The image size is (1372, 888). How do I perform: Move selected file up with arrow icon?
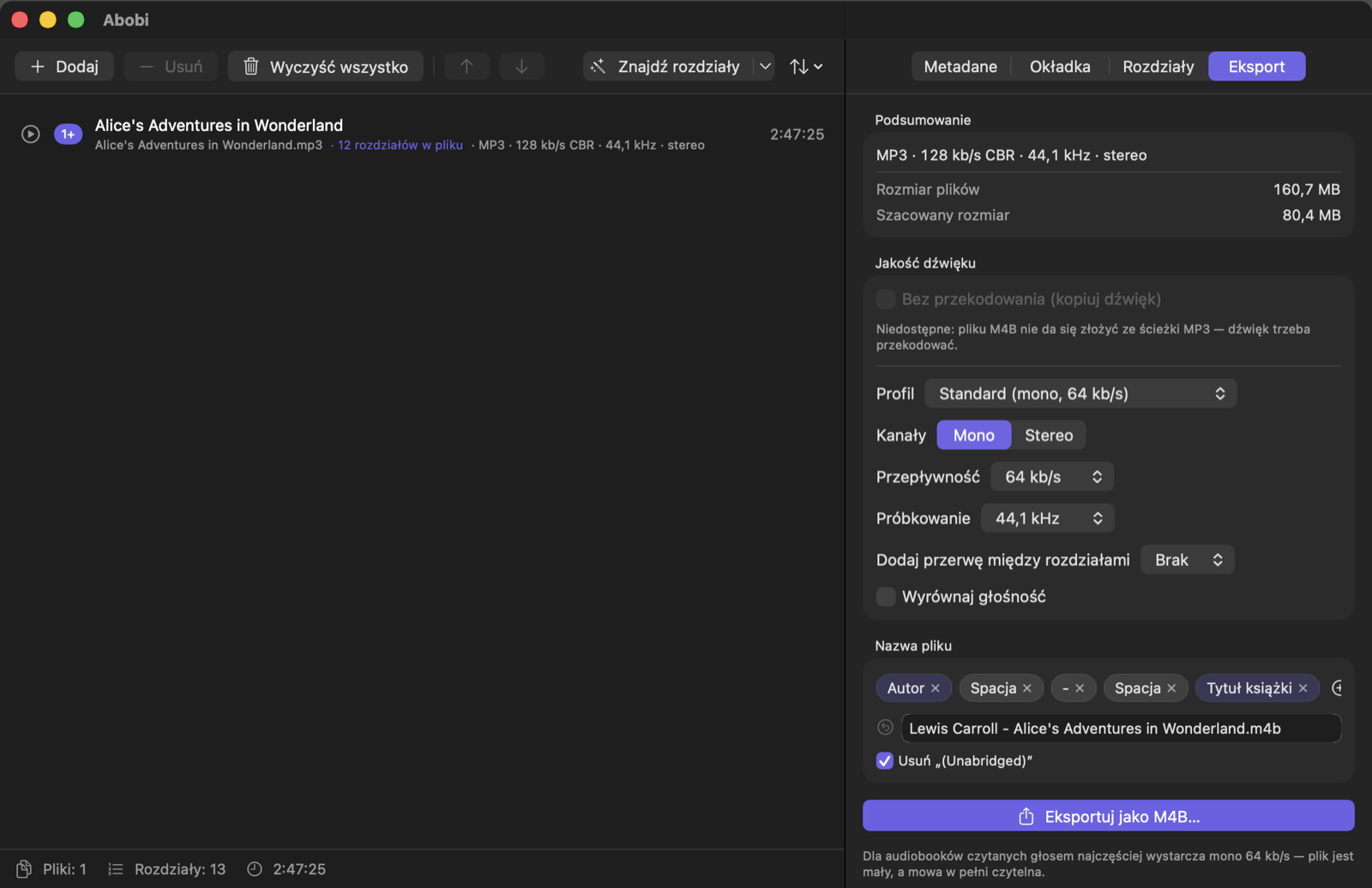point(466,66)
